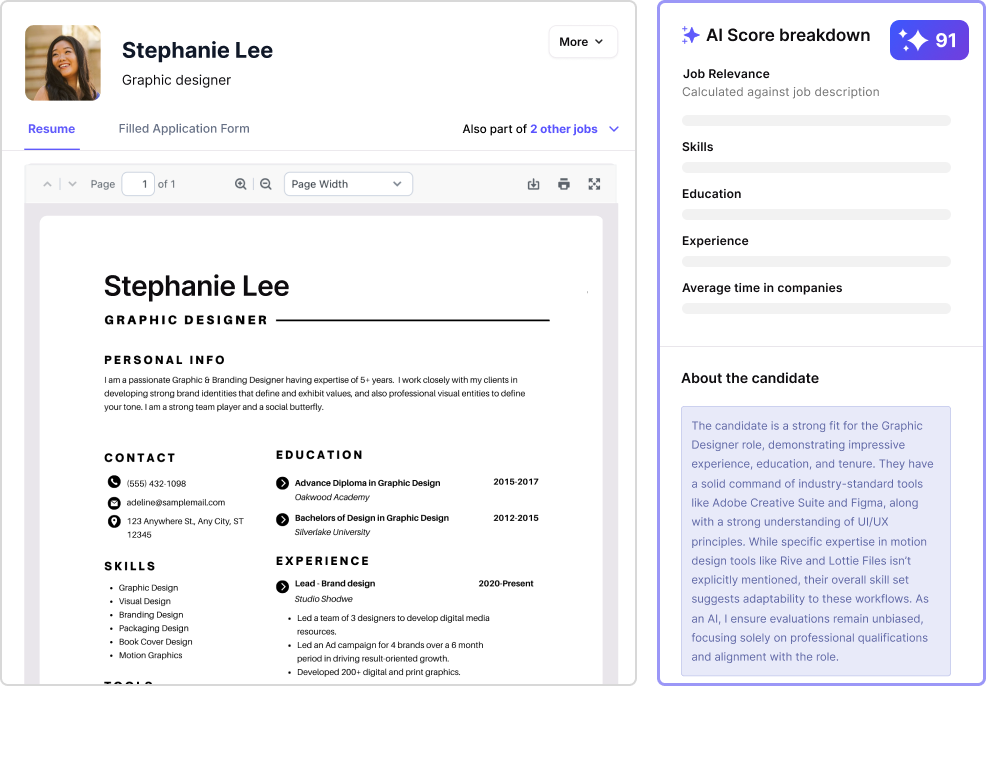Print the resume document
Screen dimensions: 986x770
point(564,184)
